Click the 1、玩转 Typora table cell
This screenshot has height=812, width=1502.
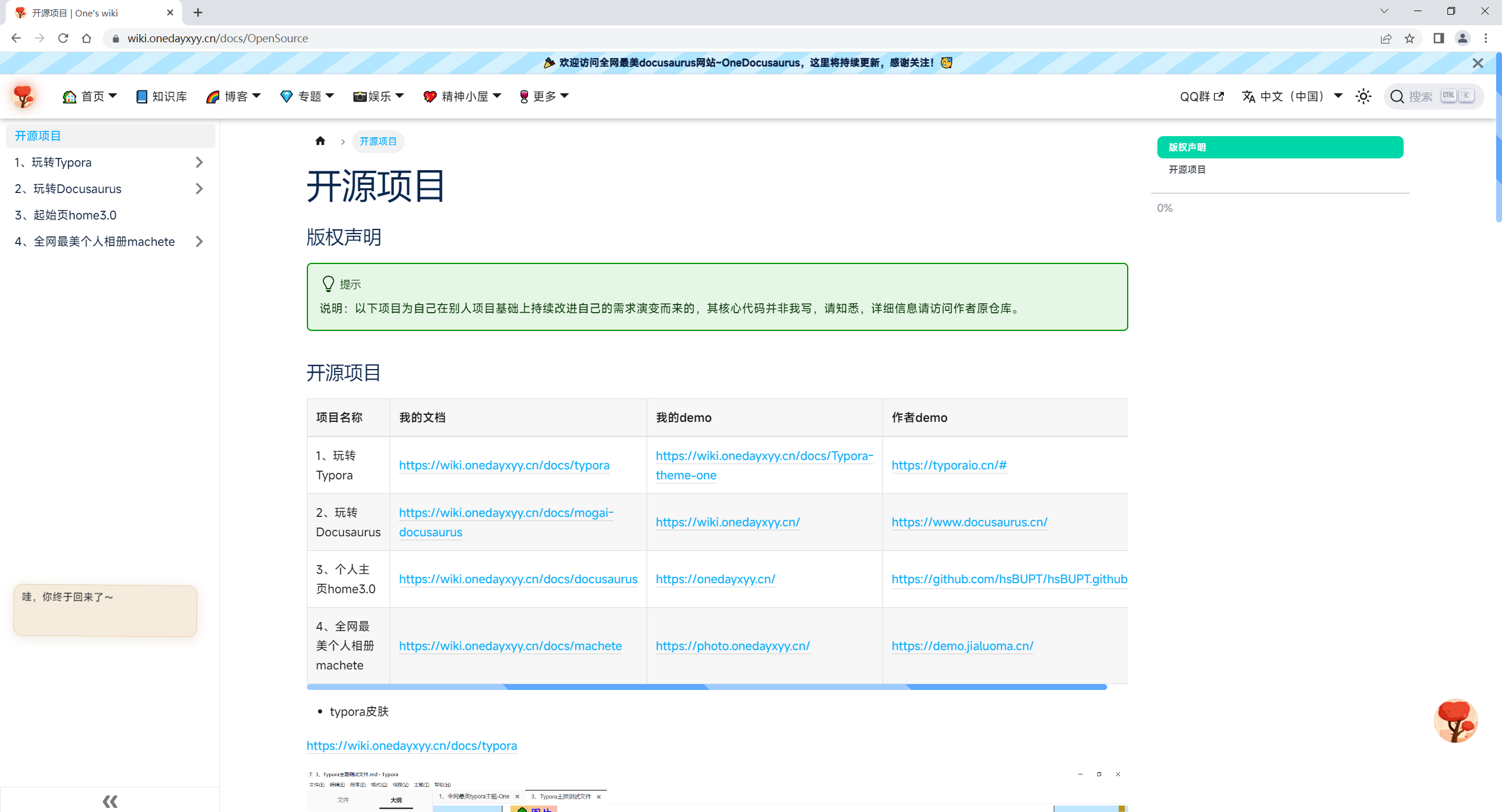tap(348, 465)
